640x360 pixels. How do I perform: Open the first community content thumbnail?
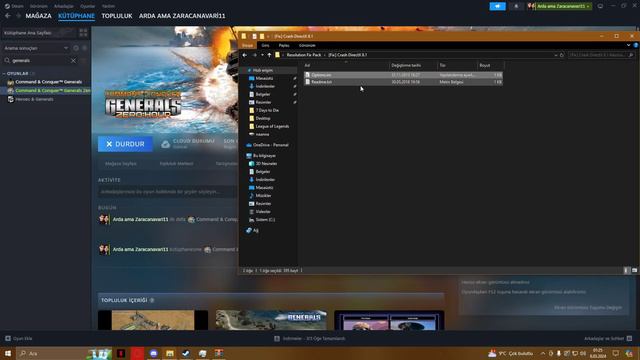153,320
